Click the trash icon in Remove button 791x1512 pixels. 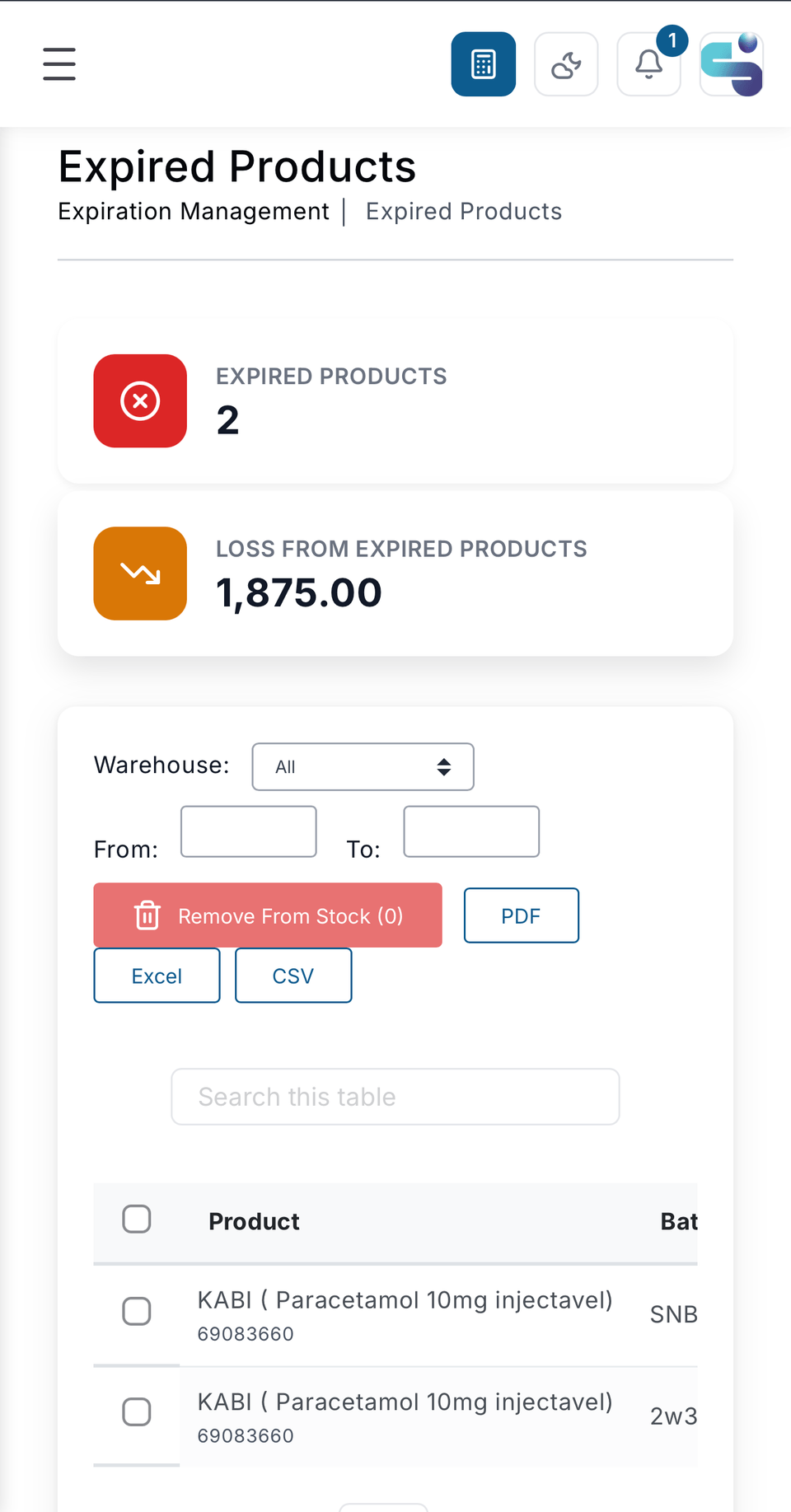pos(147,915)
